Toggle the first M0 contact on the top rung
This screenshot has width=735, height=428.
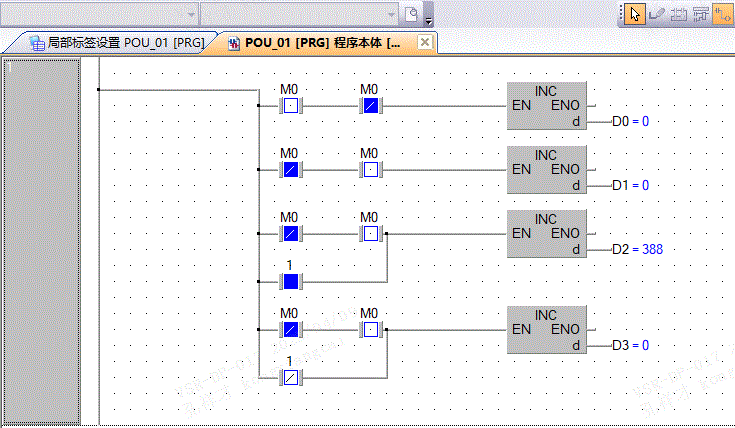click(x=289, y=105)
